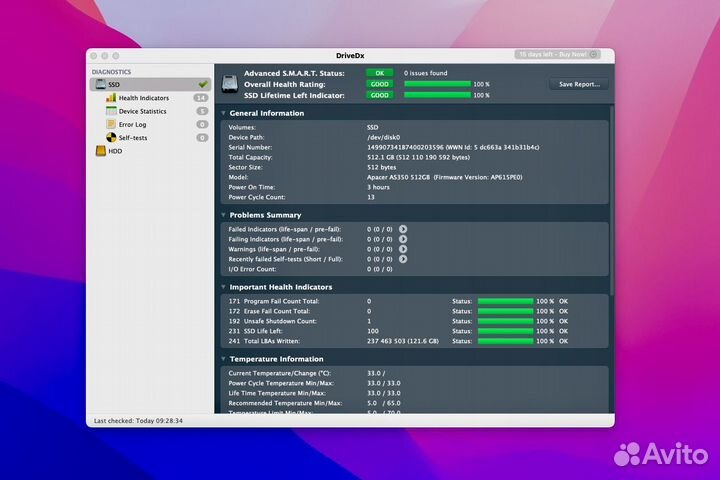The height and width of the screenshot is (480, 720).
Task: Click Health Indicators count badge 14
Action: point(201,98)
